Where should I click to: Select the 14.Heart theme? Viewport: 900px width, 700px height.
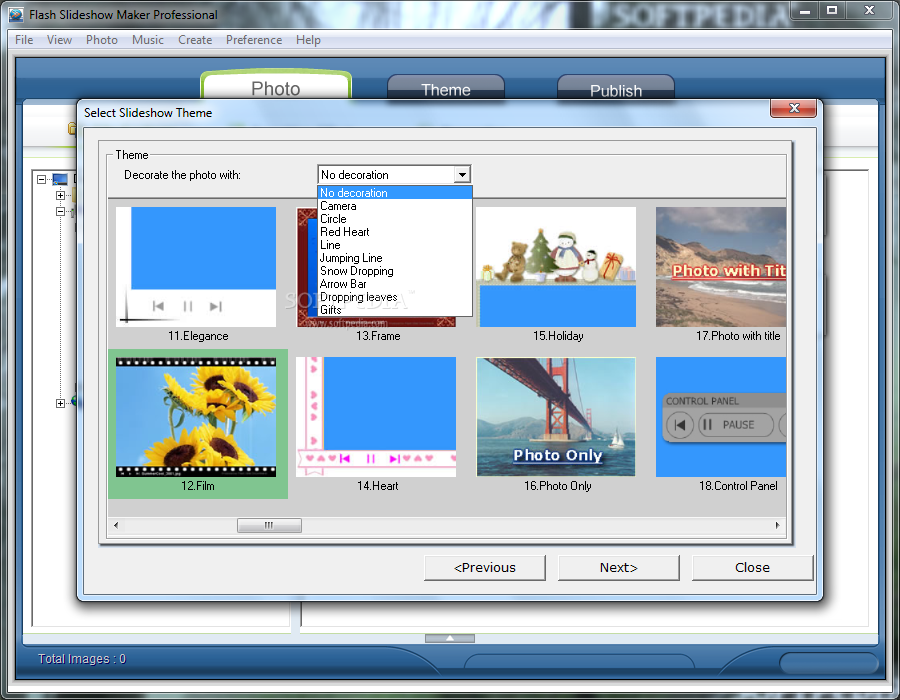[376, 416]
